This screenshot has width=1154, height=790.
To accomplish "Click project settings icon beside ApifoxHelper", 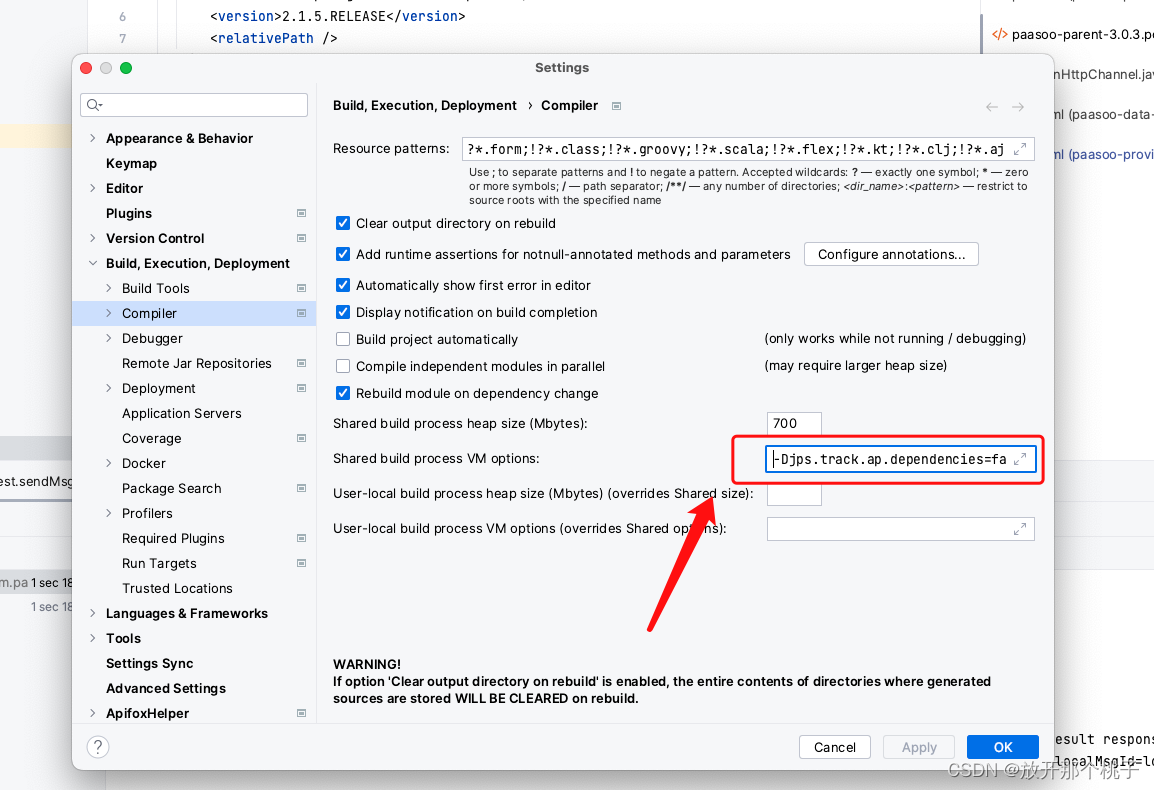I will (x=301, y=713).
